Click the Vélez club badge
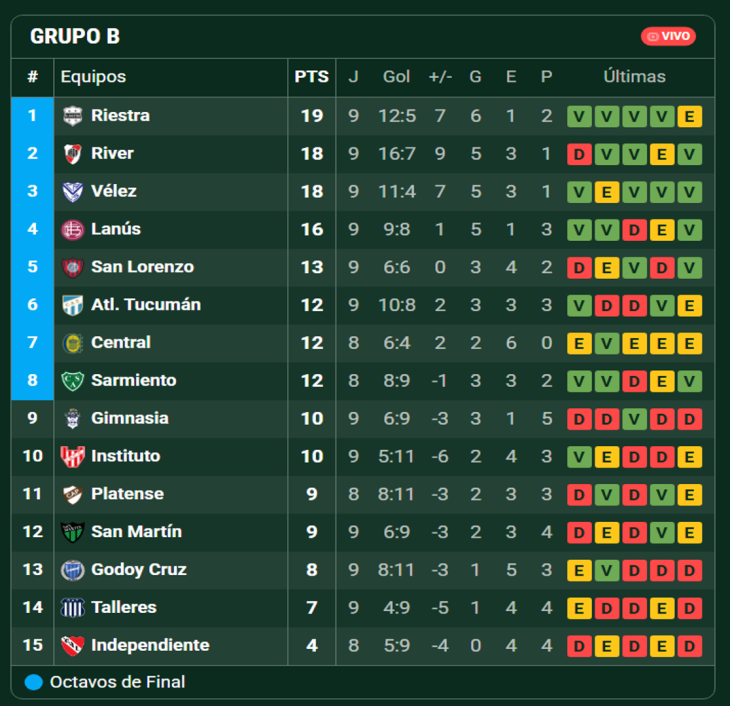Viewport: 730px width, 706px height. [73, 191]
